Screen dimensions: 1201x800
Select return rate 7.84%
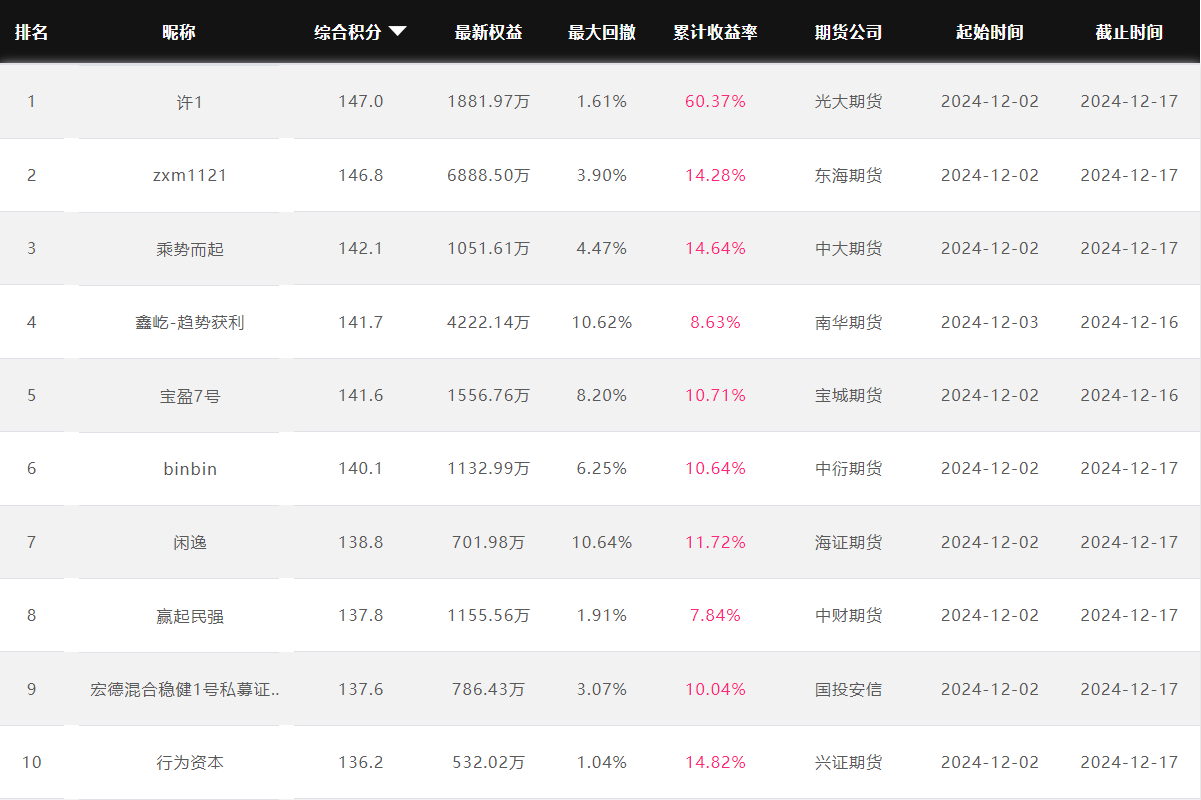click(x=715, y=616)
